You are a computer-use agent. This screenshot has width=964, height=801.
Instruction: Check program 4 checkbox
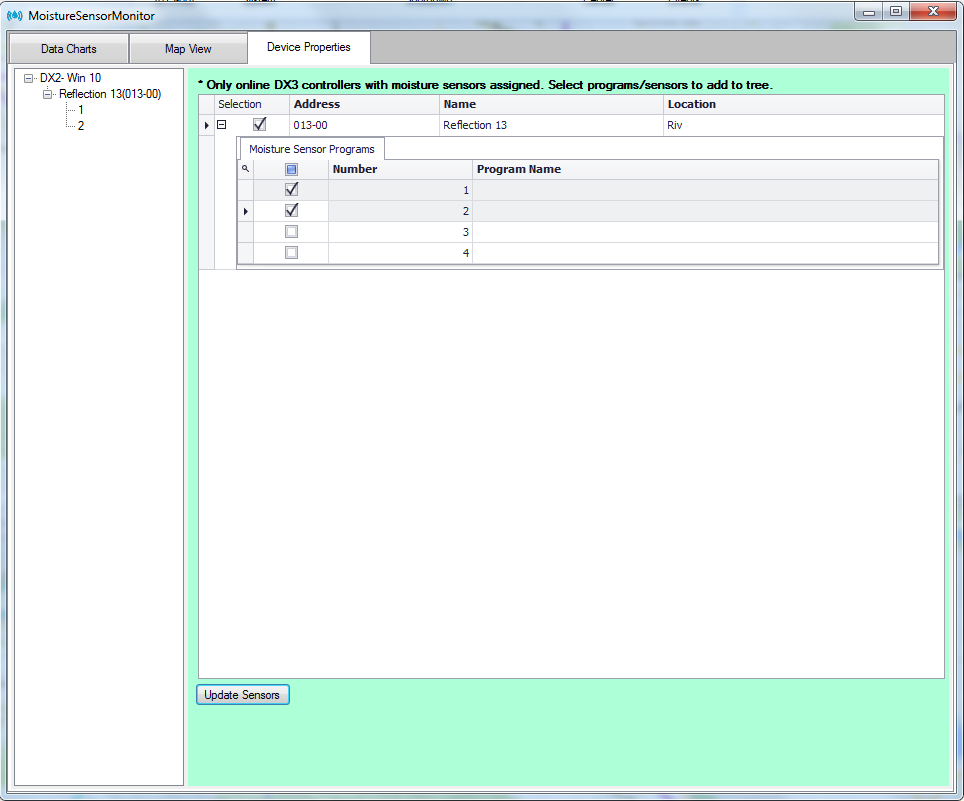[291, 253]
